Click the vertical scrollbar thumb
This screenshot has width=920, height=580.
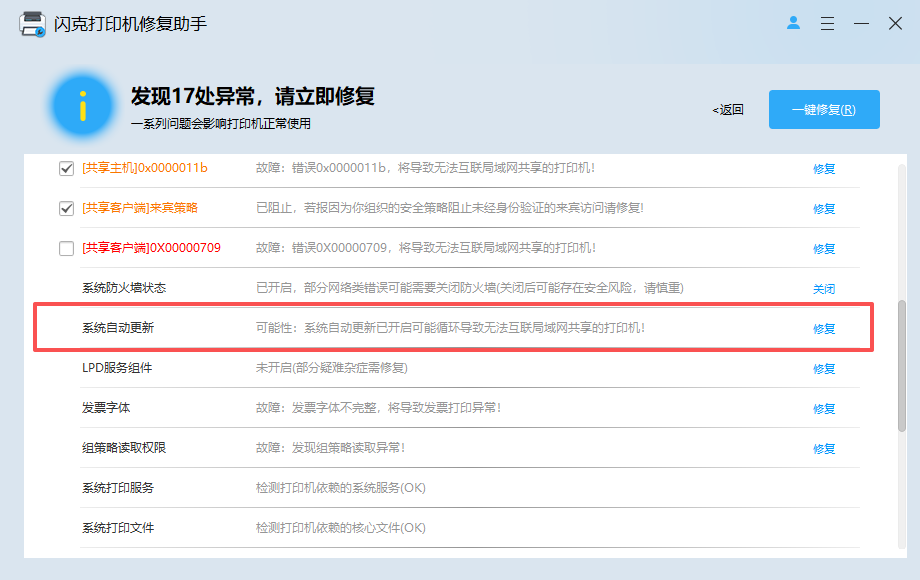(902, 366)
